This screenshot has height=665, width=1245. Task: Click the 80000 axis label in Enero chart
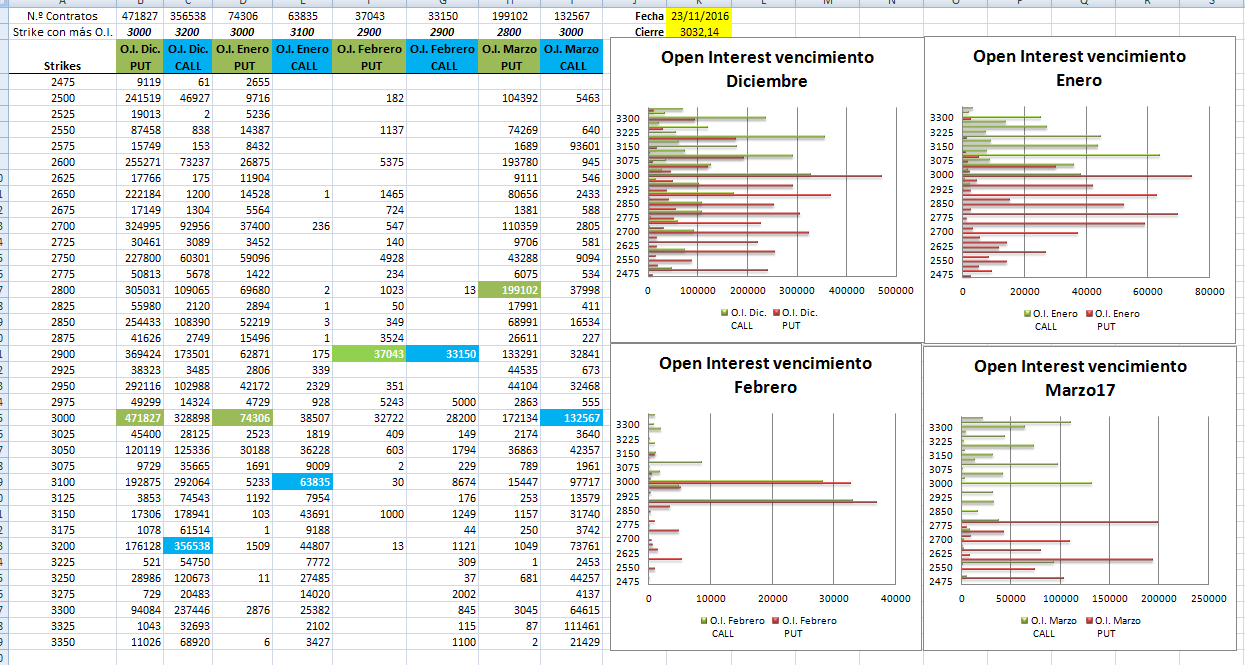(1210, 291)
